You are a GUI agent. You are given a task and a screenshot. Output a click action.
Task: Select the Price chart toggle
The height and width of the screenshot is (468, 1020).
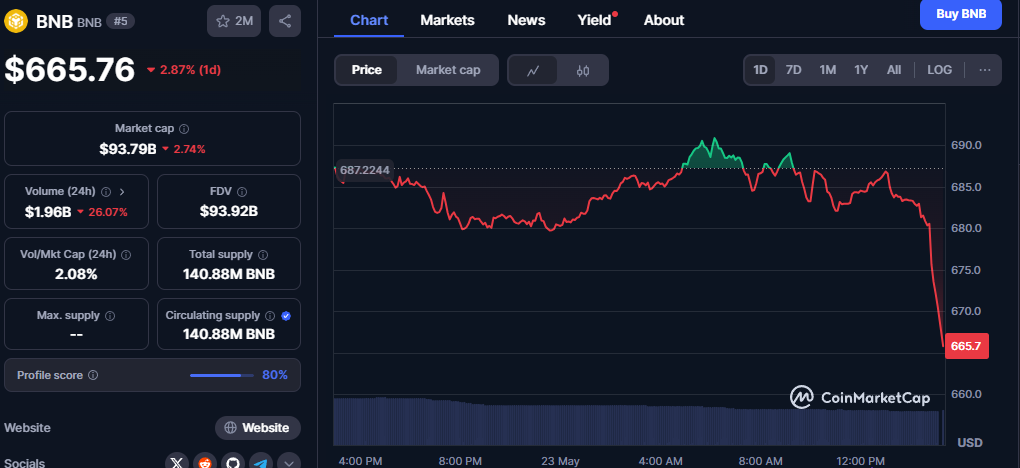(x=366, y=70)
